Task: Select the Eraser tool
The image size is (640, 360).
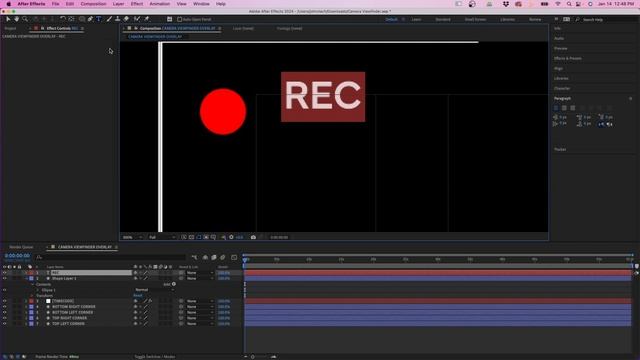Action: tap(127, 19)
